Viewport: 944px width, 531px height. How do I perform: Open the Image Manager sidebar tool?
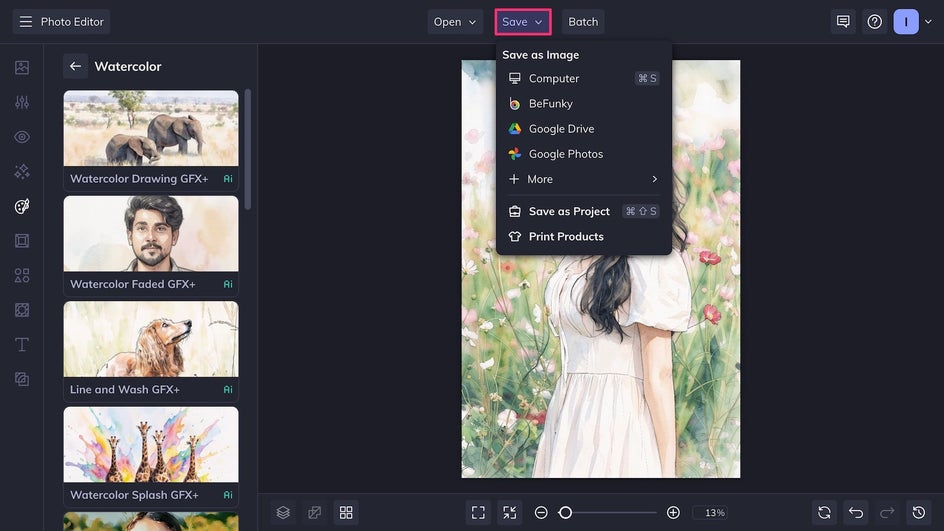click(x=22, y=67)
